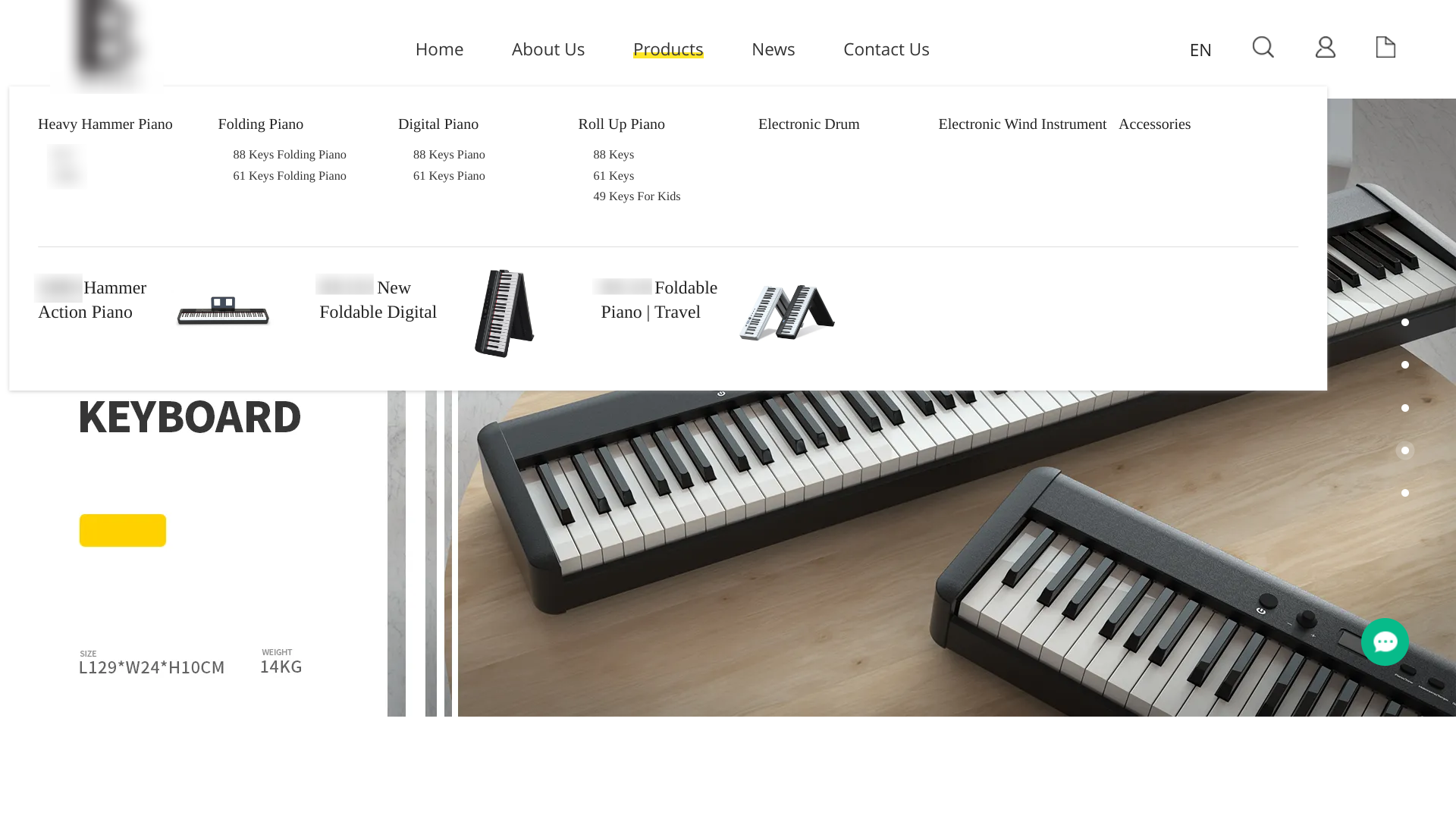Open the black foldable digital piano image
The image size is (1456, 819).
[504, 312]
